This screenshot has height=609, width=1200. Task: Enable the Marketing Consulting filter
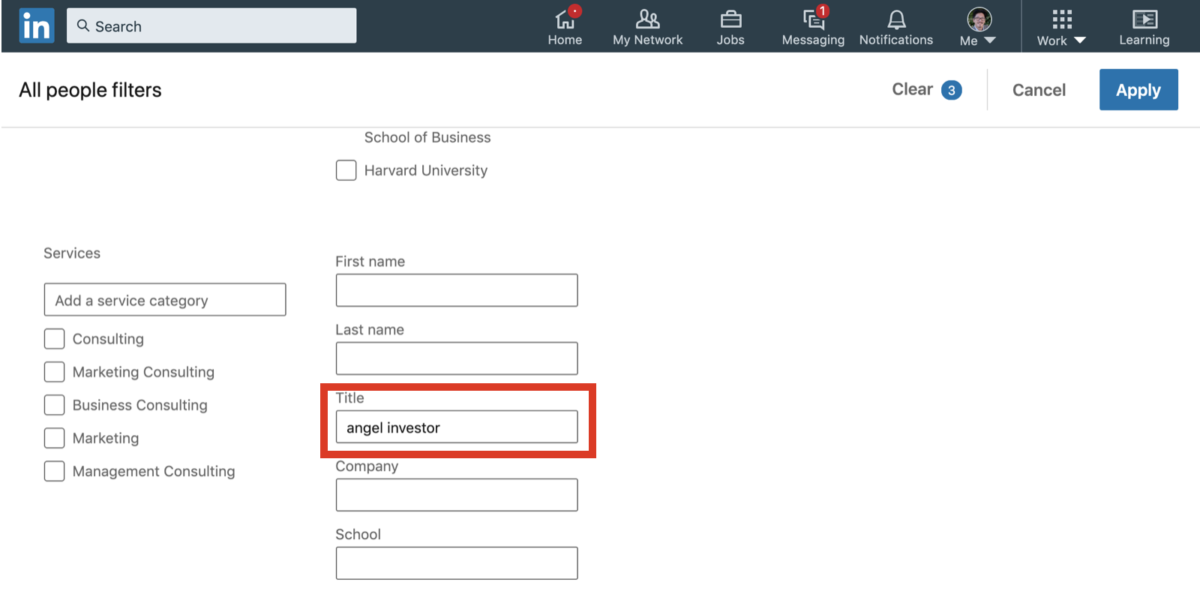[x=54, y=371]
